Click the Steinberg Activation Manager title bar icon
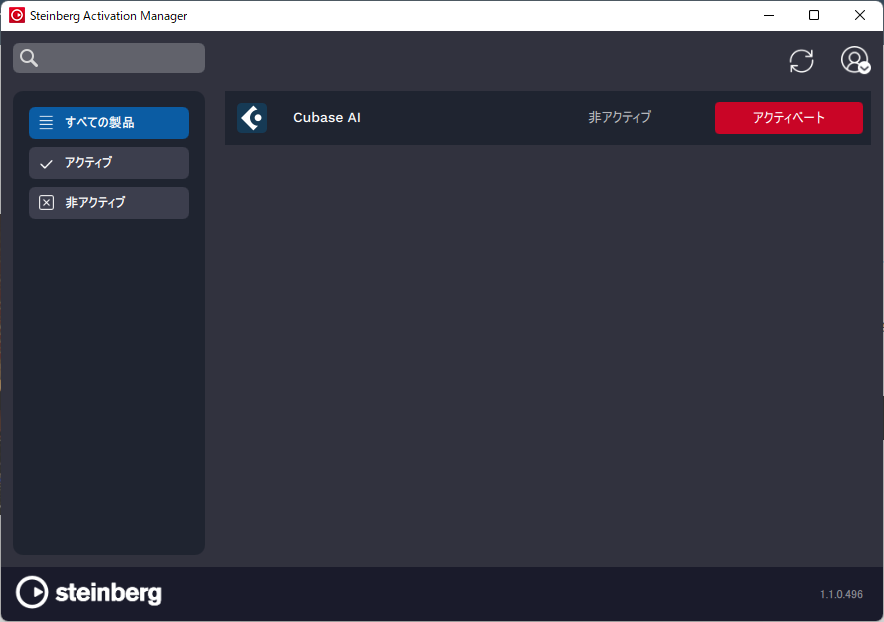The width and height of the screenshot is (884, 622). 17,15
